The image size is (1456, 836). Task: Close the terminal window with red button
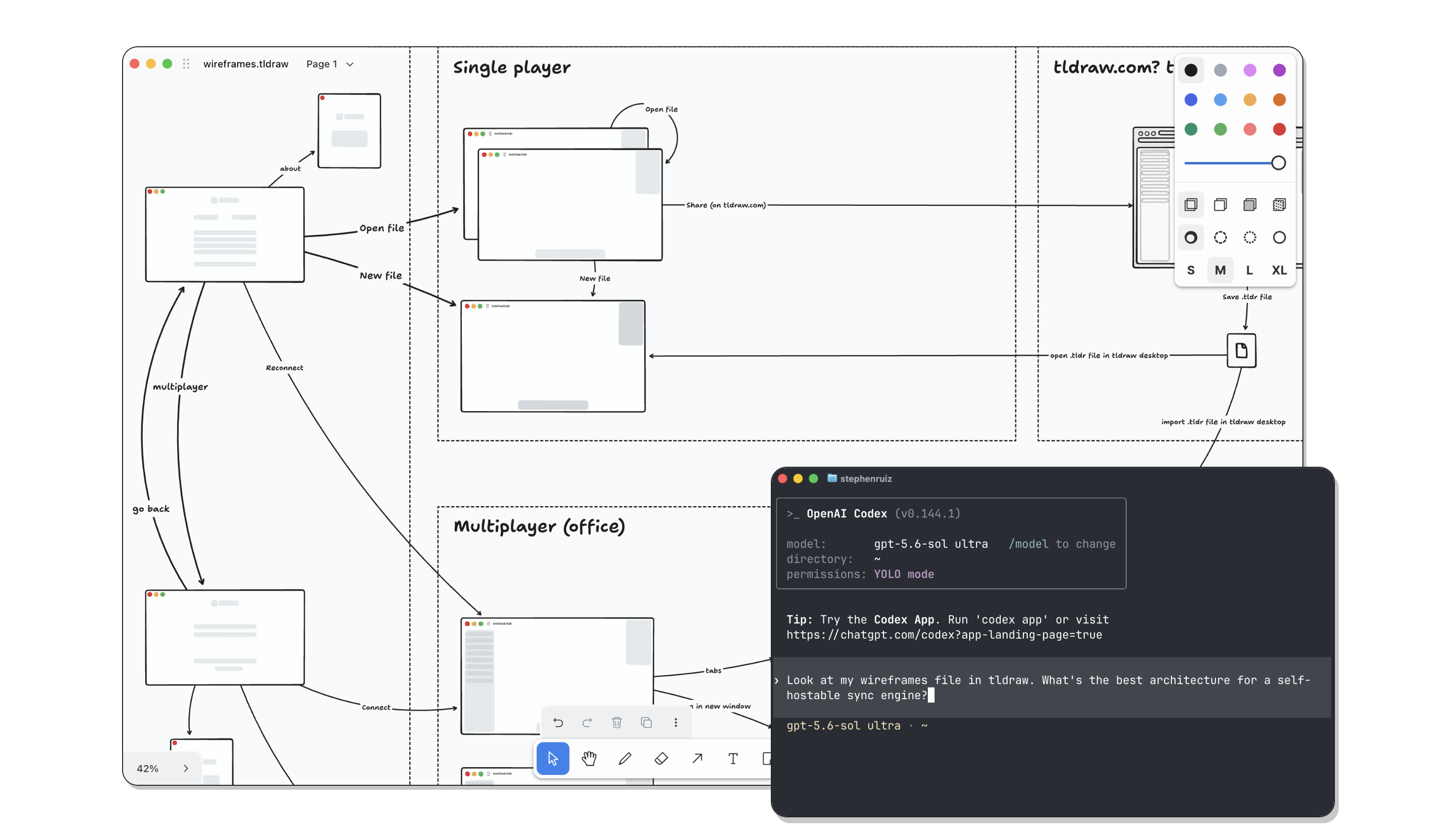tap(782, 478)
